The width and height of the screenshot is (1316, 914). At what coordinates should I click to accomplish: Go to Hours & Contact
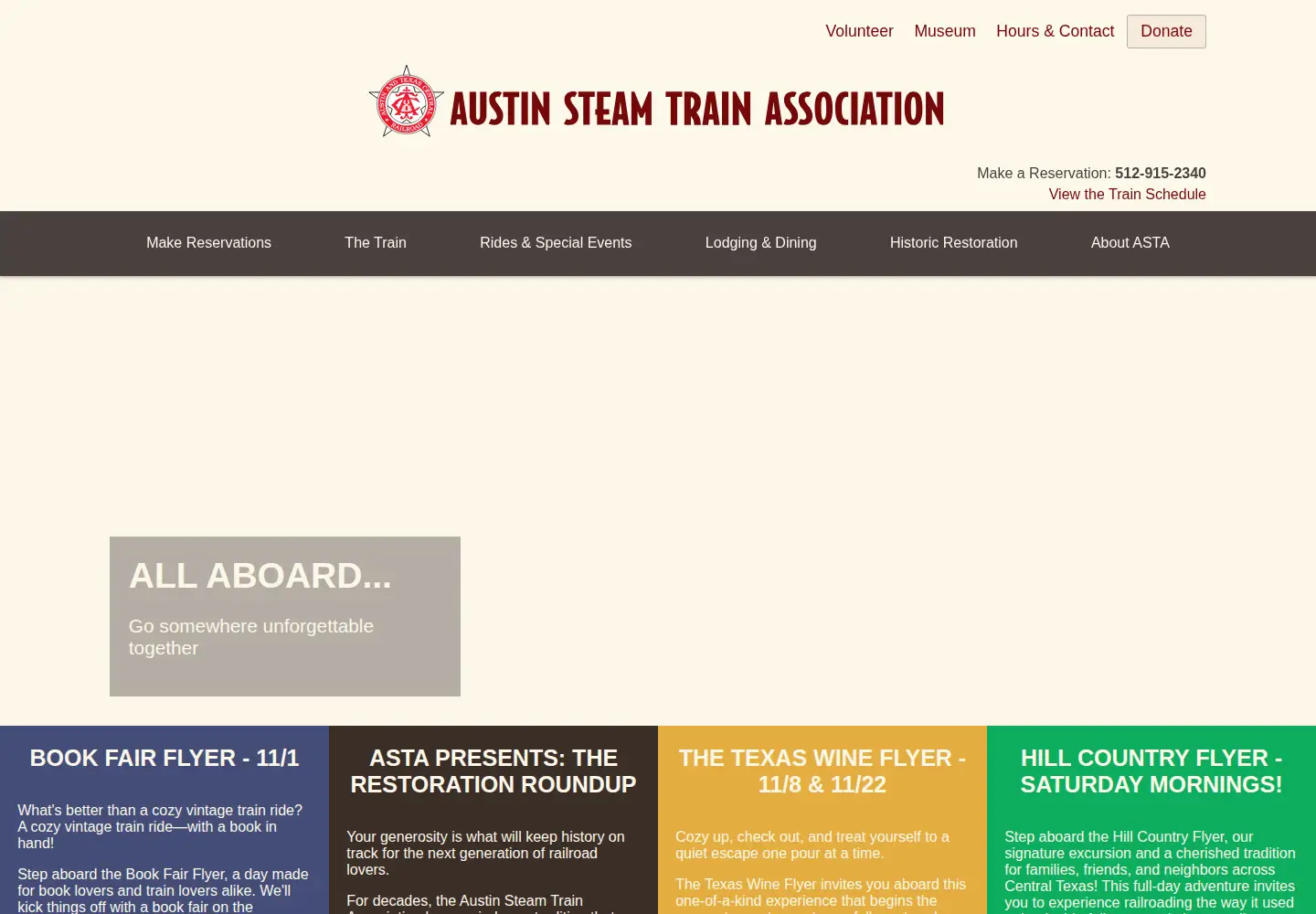[x=1055, y=31]
